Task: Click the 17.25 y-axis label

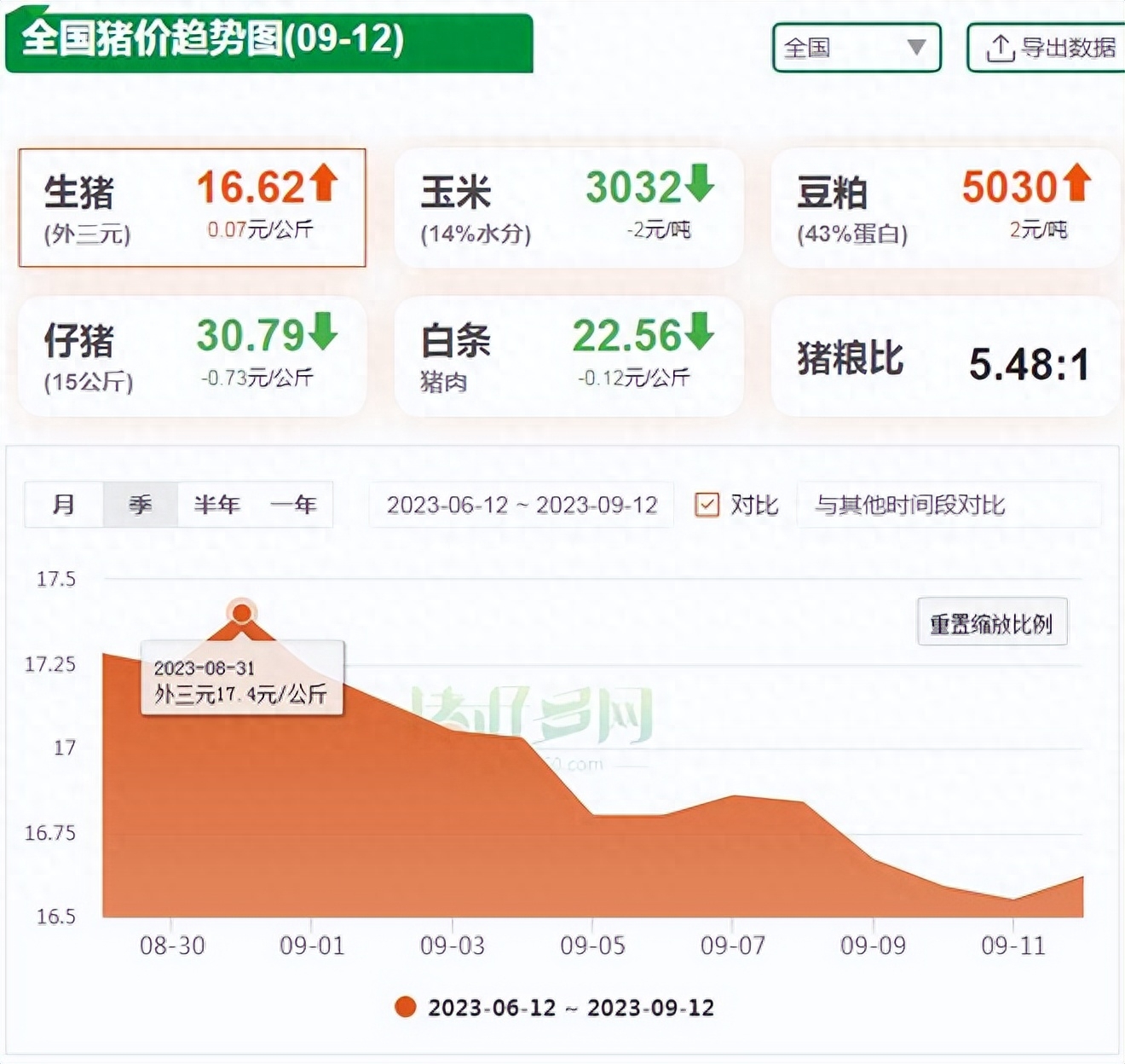Action: pyautogui.click(x=50, y=664)
